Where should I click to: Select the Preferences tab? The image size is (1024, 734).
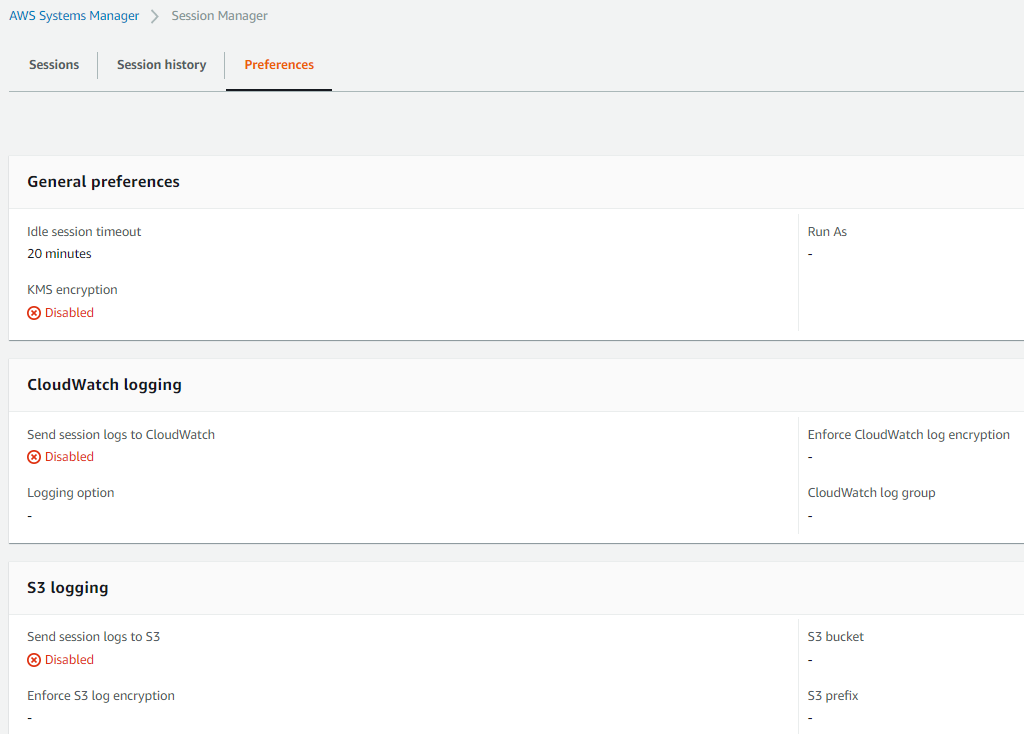(279, 65)
